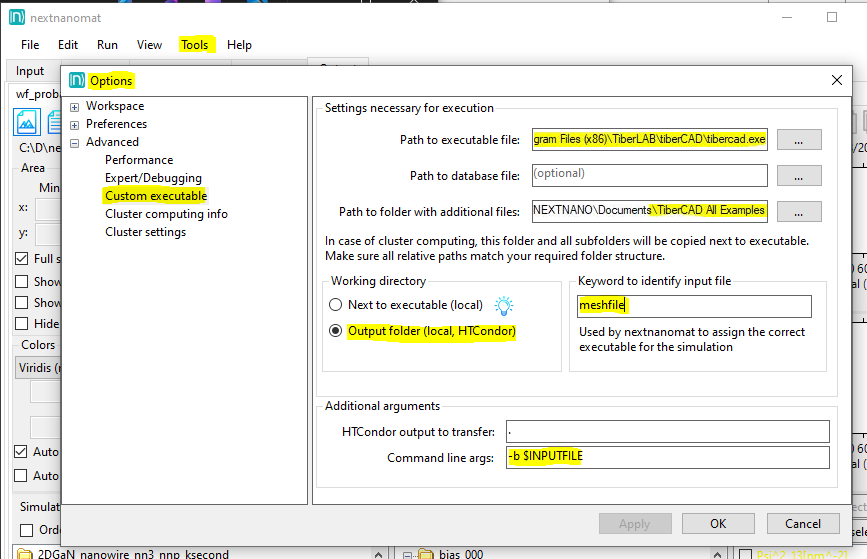
Task: Click the Cancel button
Action: point(802,523)
